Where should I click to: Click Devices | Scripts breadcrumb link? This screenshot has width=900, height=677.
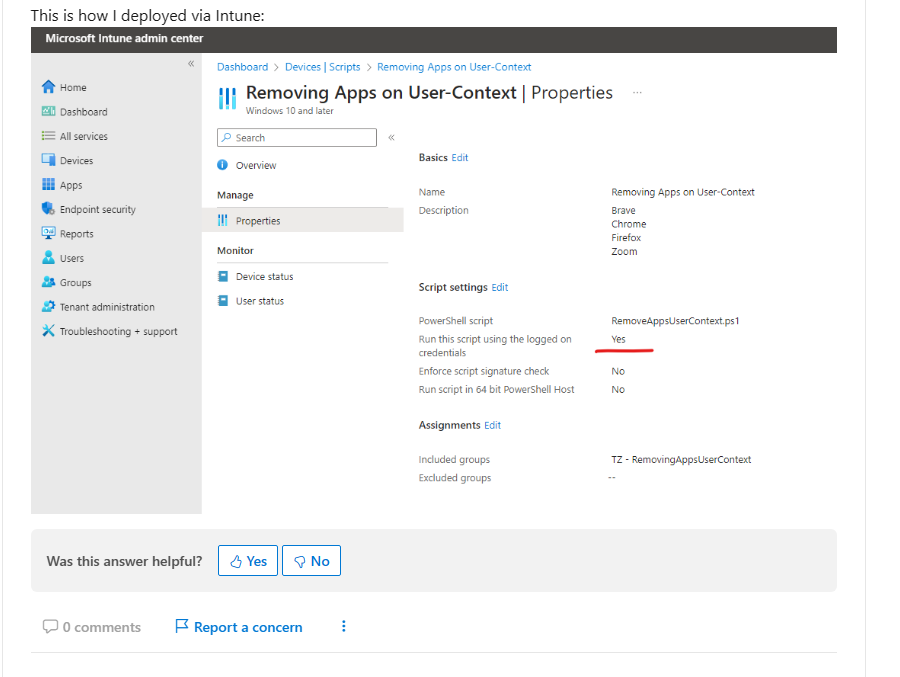[323, 67]
